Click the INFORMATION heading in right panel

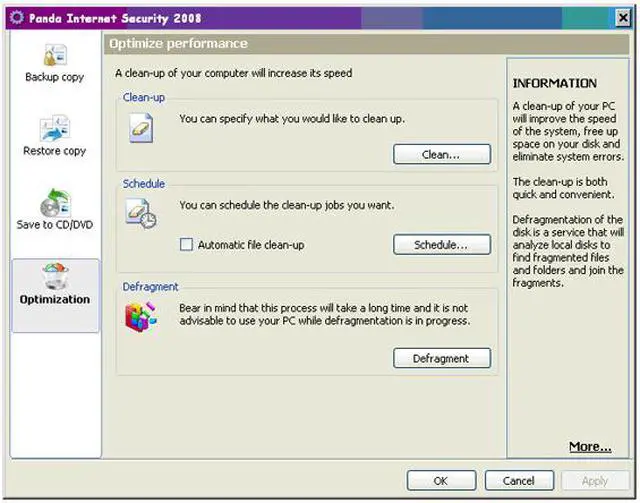[x=554, y=84]
